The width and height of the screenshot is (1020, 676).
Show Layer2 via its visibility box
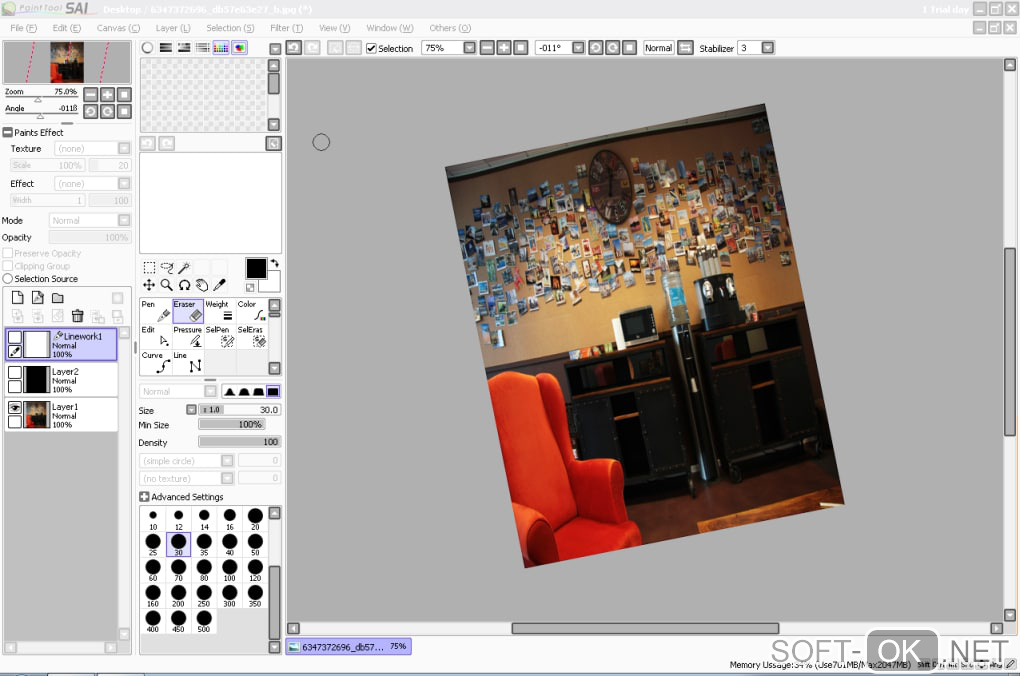14,372
